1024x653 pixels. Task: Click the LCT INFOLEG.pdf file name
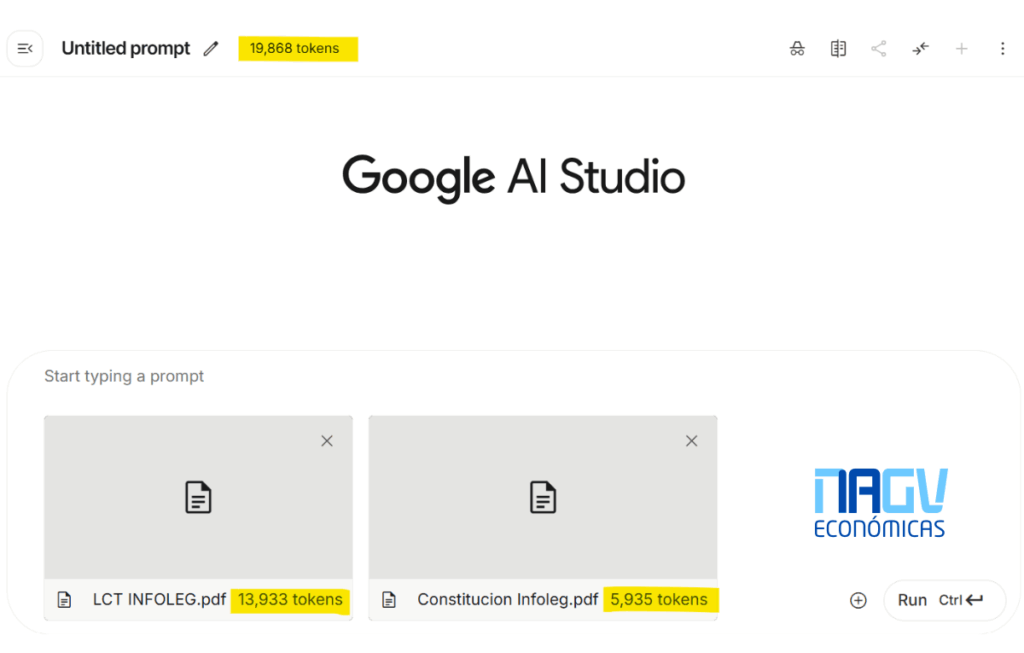click(x=159, y=600)
